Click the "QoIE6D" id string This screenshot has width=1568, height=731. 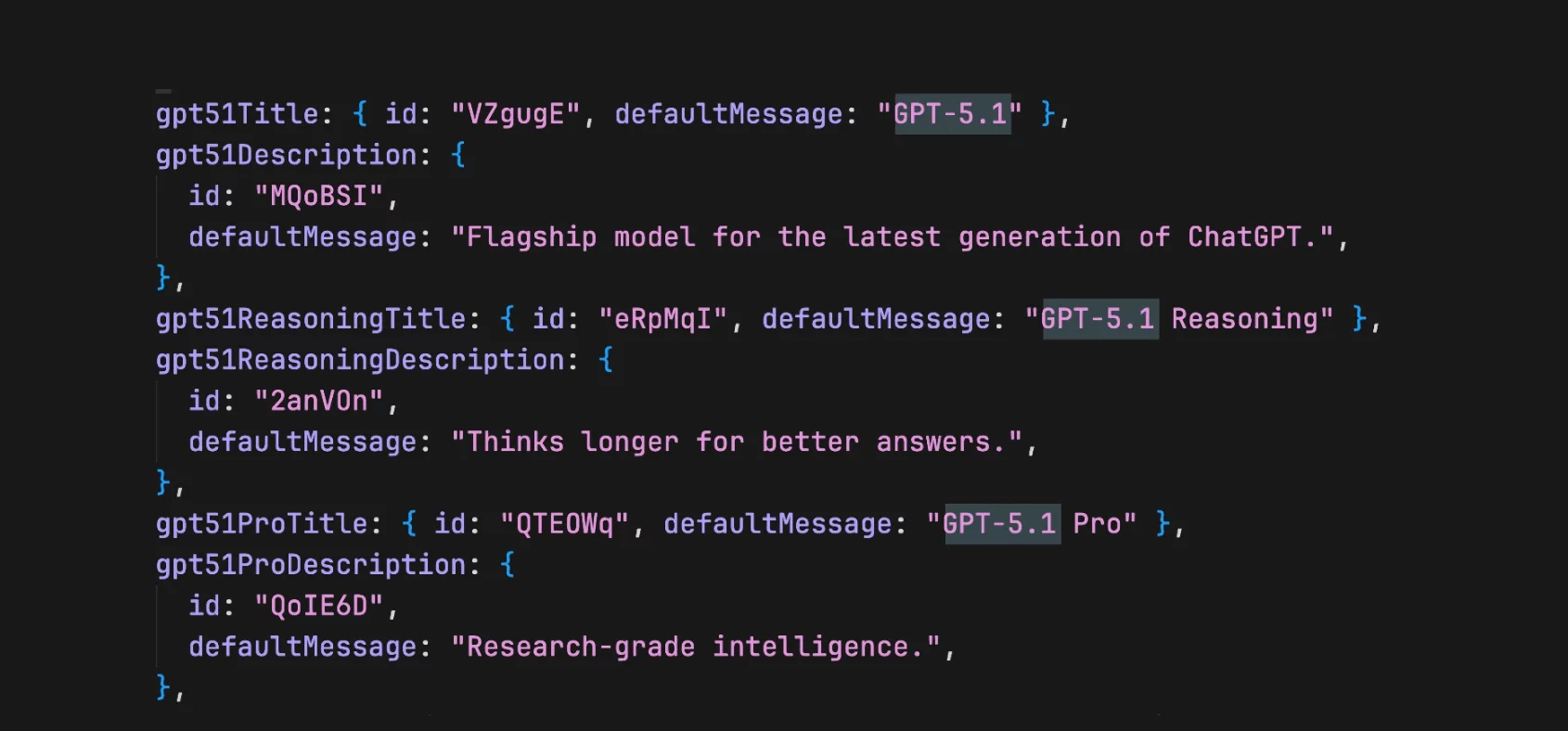pos(319,606)
